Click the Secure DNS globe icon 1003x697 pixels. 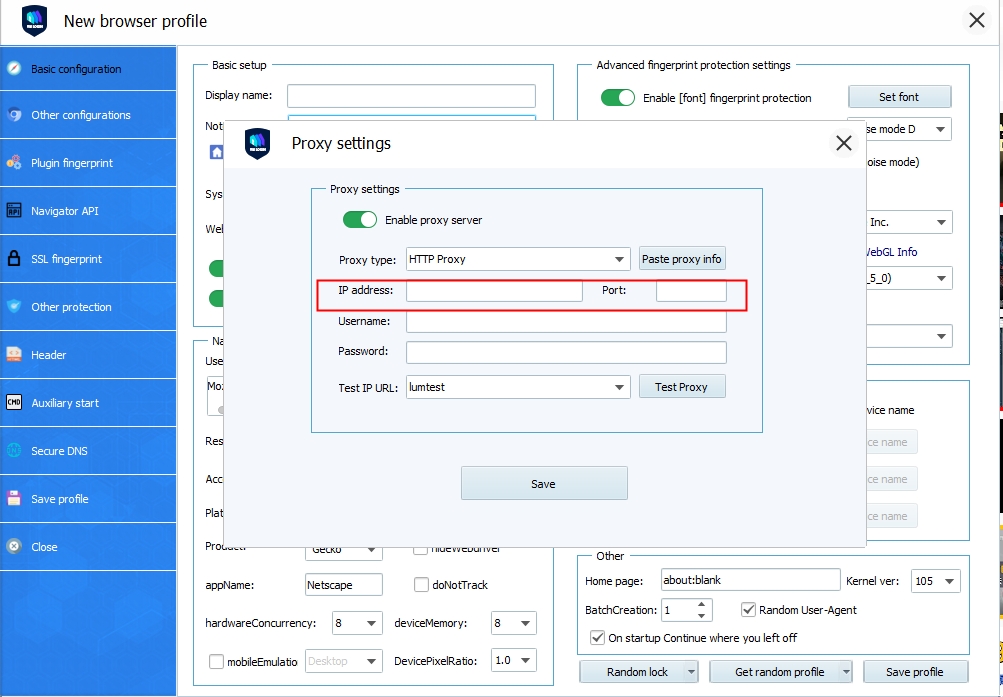click(x=14, y=451)
